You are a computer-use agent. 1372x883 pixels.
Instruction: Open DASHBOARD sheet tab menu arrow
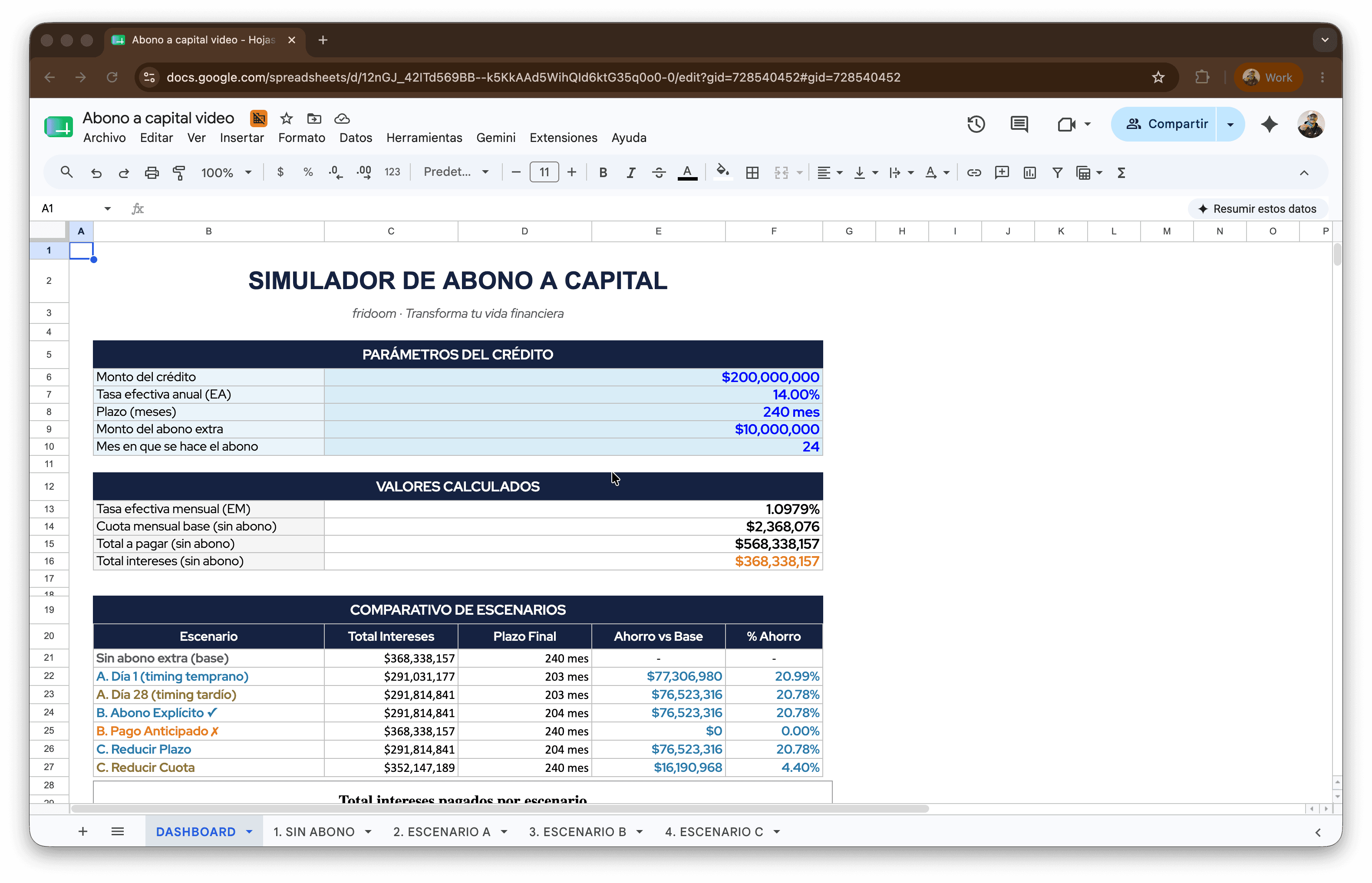tap(249, 831)
